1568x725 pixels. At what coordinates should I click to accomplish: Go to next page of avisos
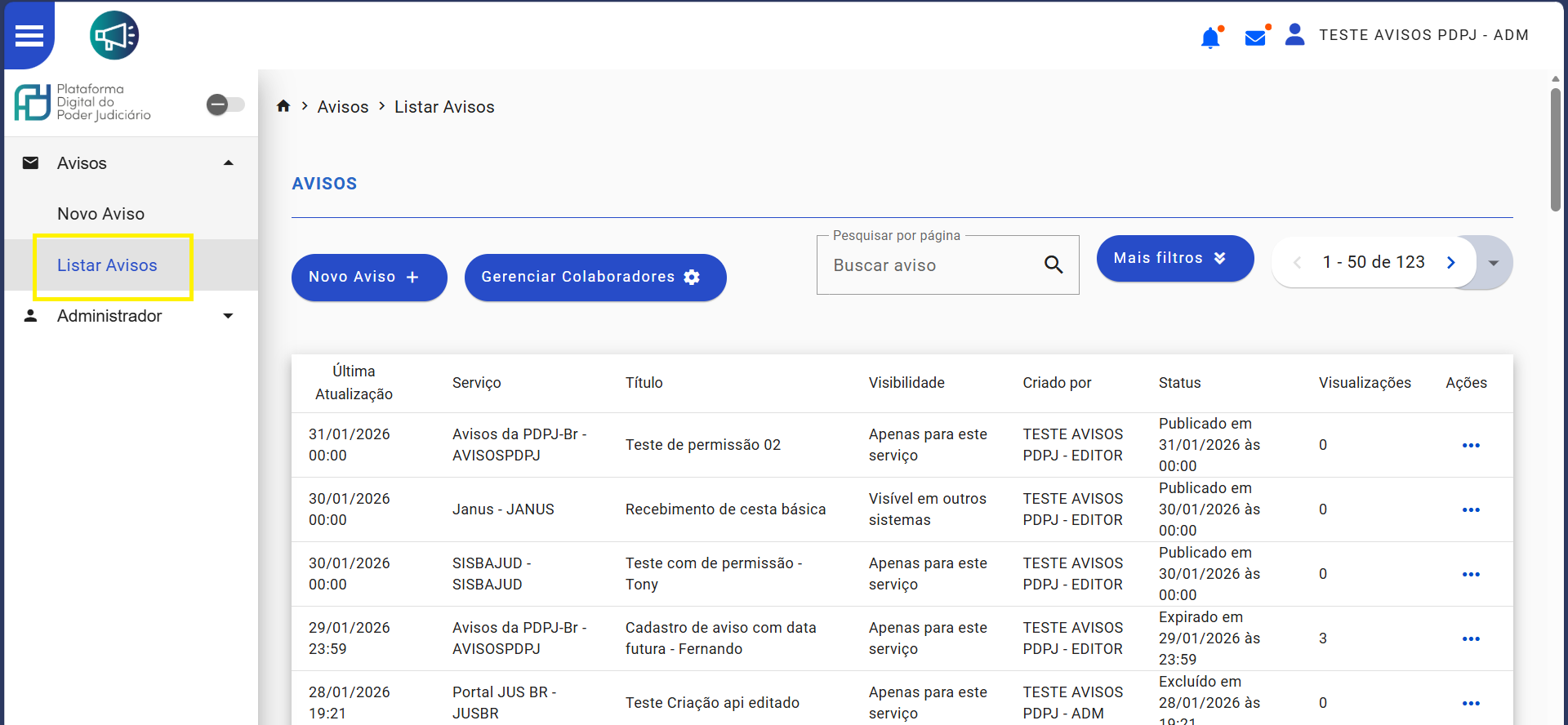[1451, 262]
